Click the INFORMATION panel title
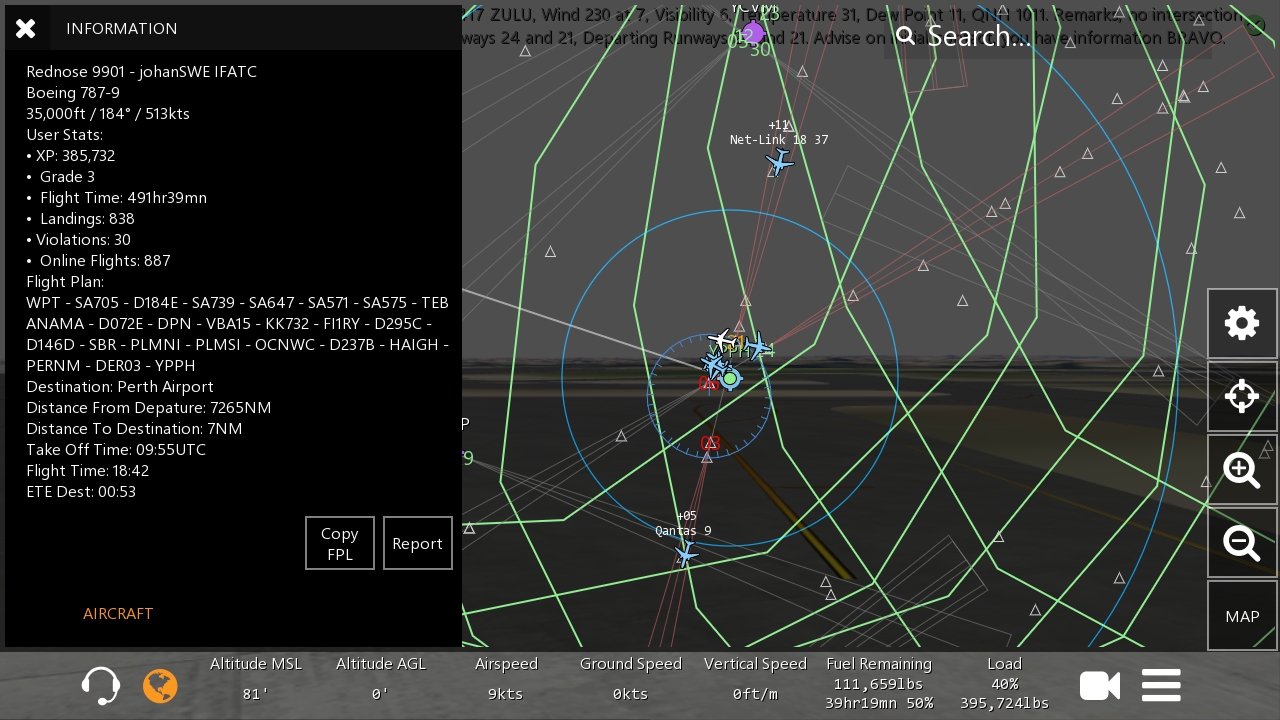Image resolution: width=1280 pixels, height=720 pixels. 122,29
